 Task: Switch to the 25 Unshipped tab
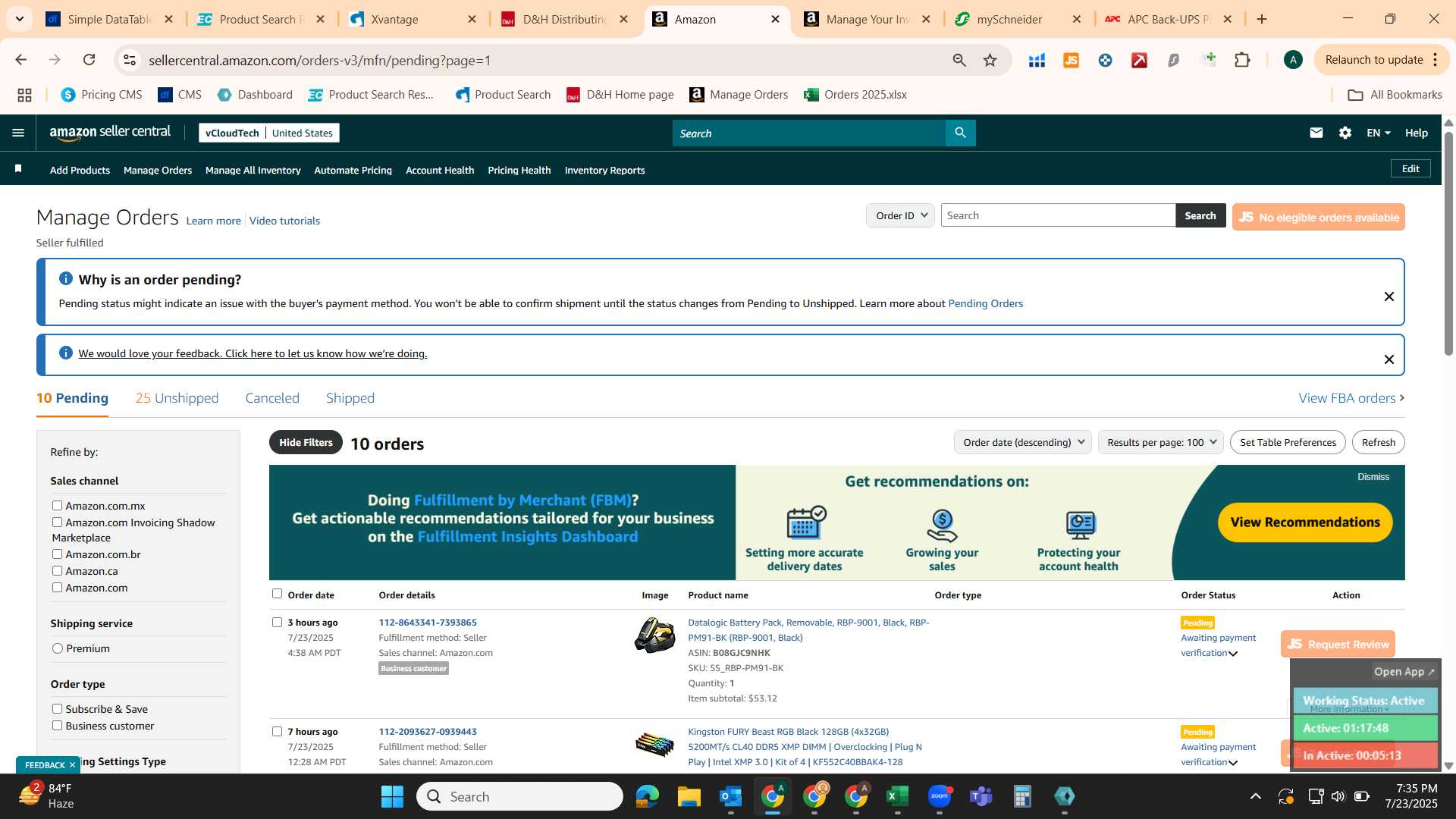coord(177,398)
